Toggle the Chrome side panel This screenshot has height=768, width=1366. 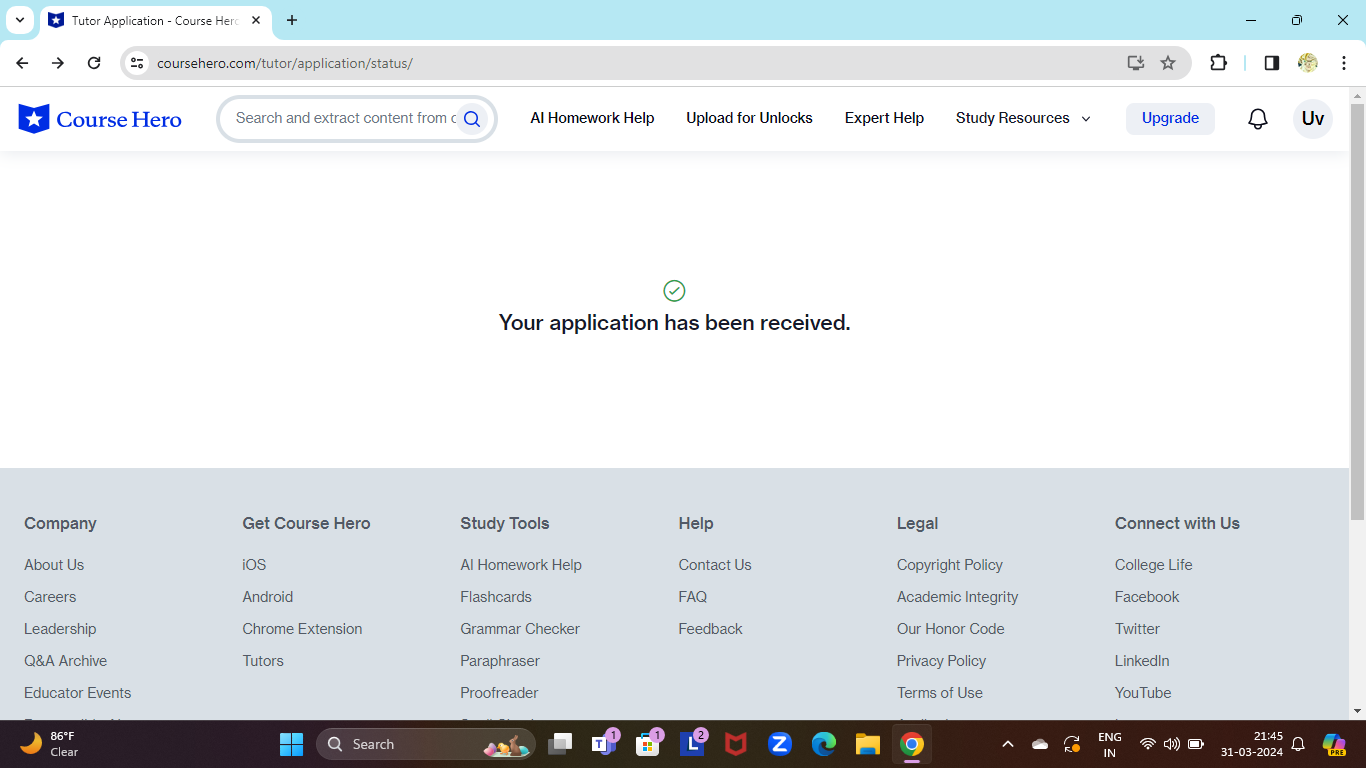tap(1272, 63)
